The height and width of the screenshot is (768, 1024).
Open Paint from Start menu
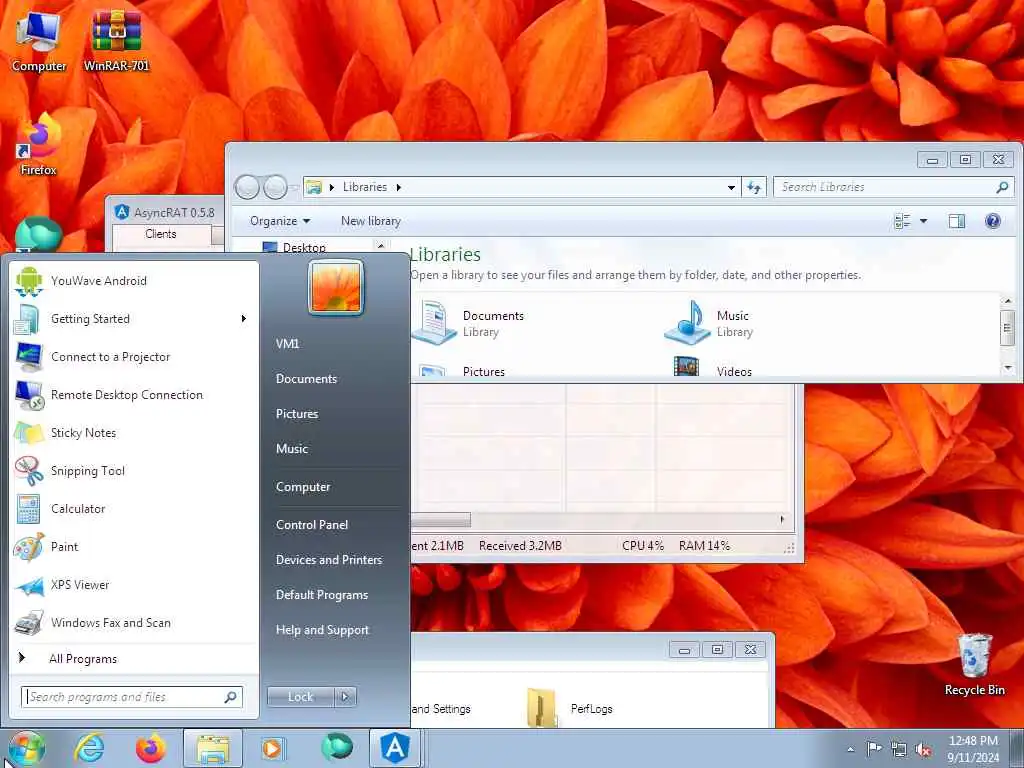pos(135,546)
